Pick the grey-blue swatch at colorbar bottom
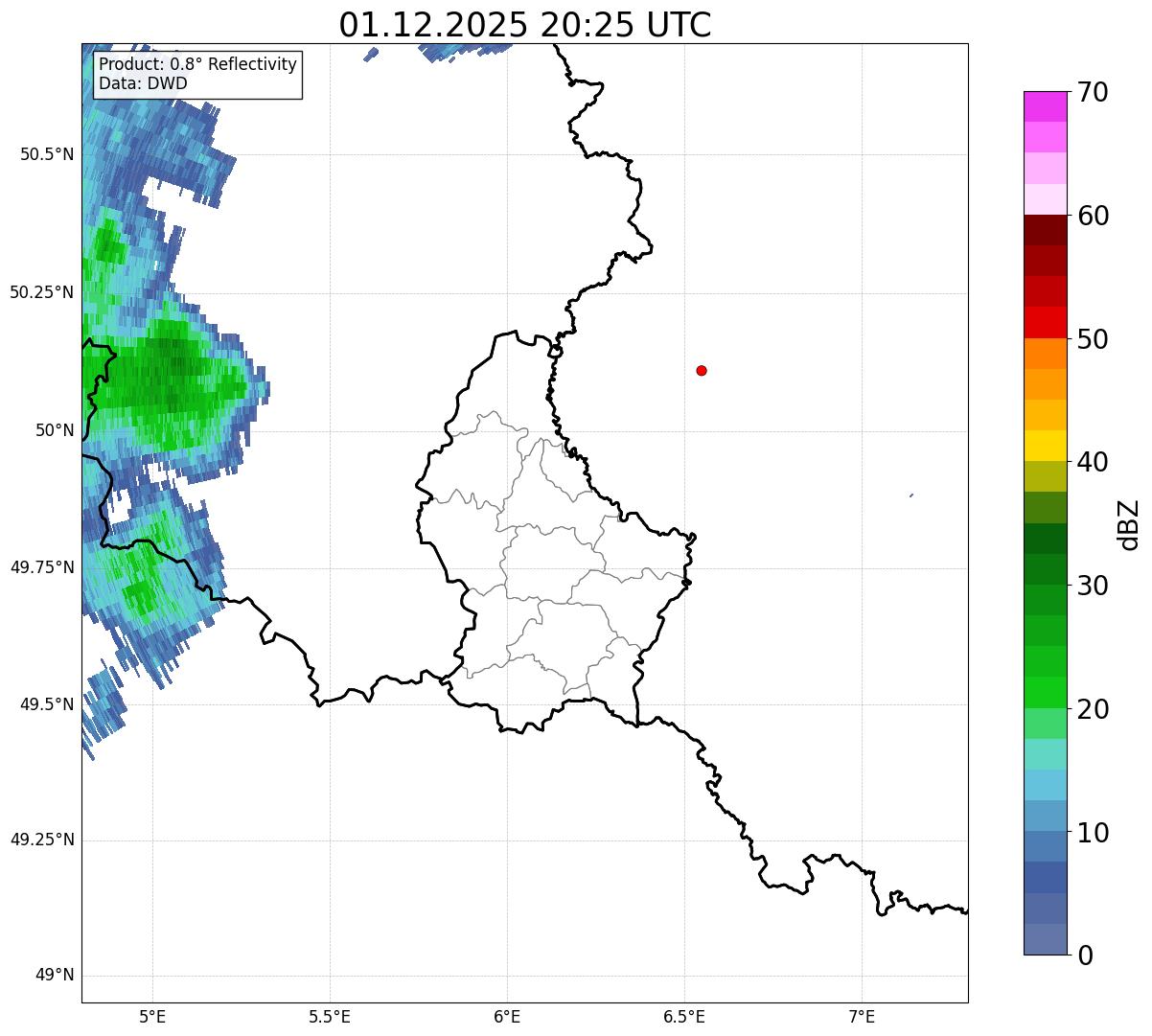This screenshot has height=1036, width=1152. tap(1045, 939)
